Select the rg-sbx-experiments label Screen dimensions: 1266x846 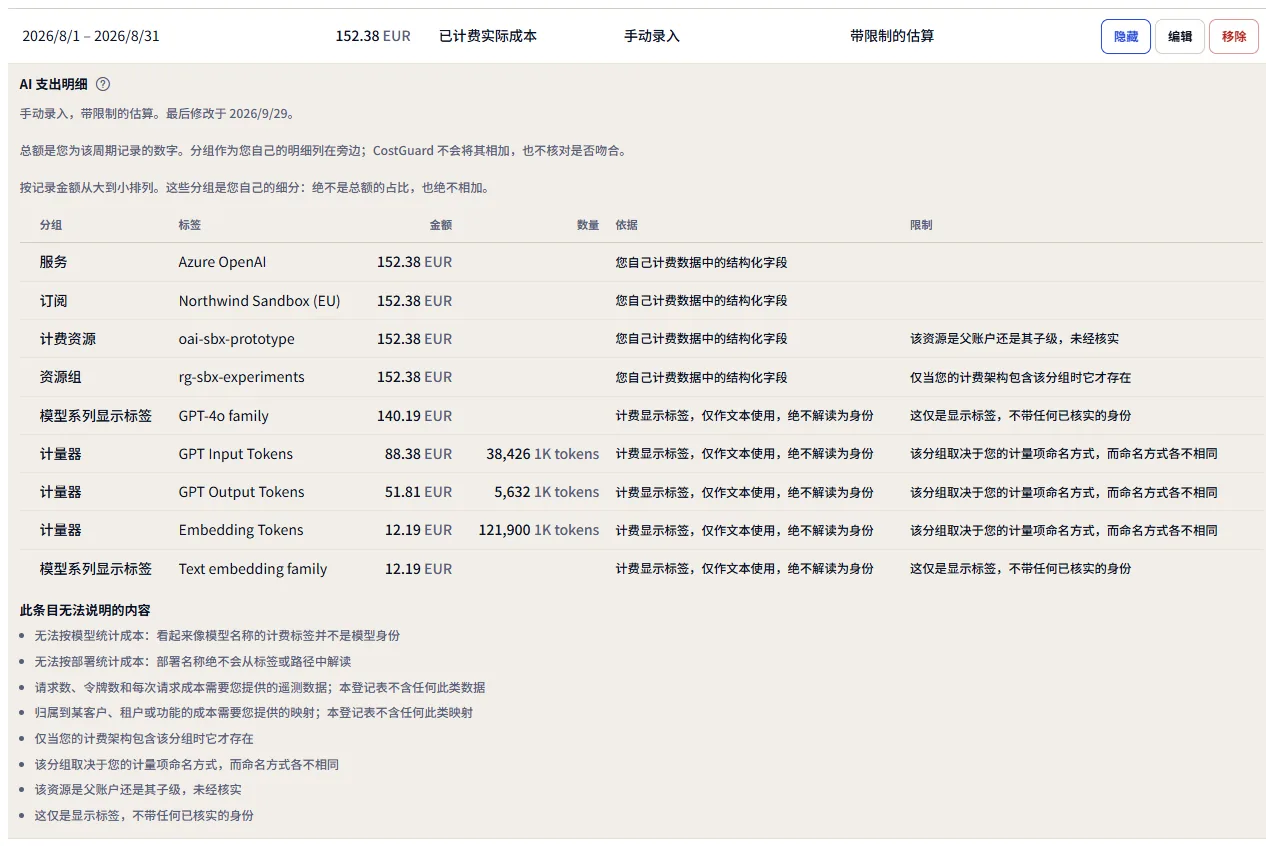click(242, 377)
